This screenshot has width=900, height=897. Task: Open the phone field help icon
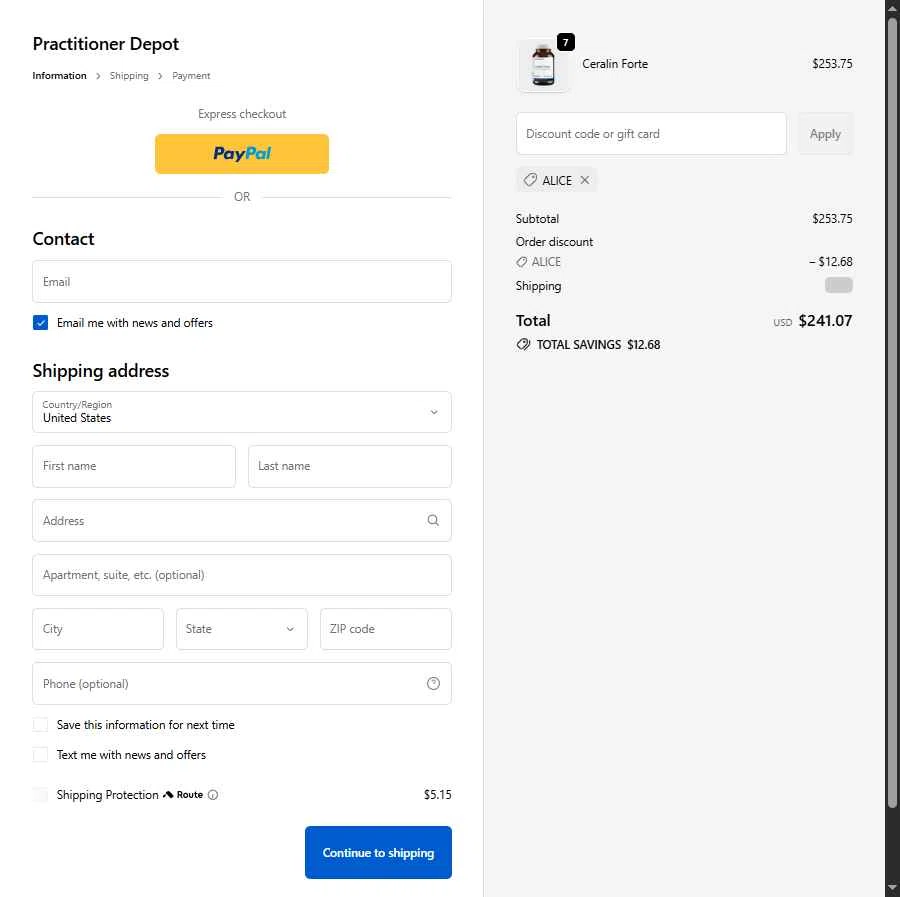[x=433, y=684]
